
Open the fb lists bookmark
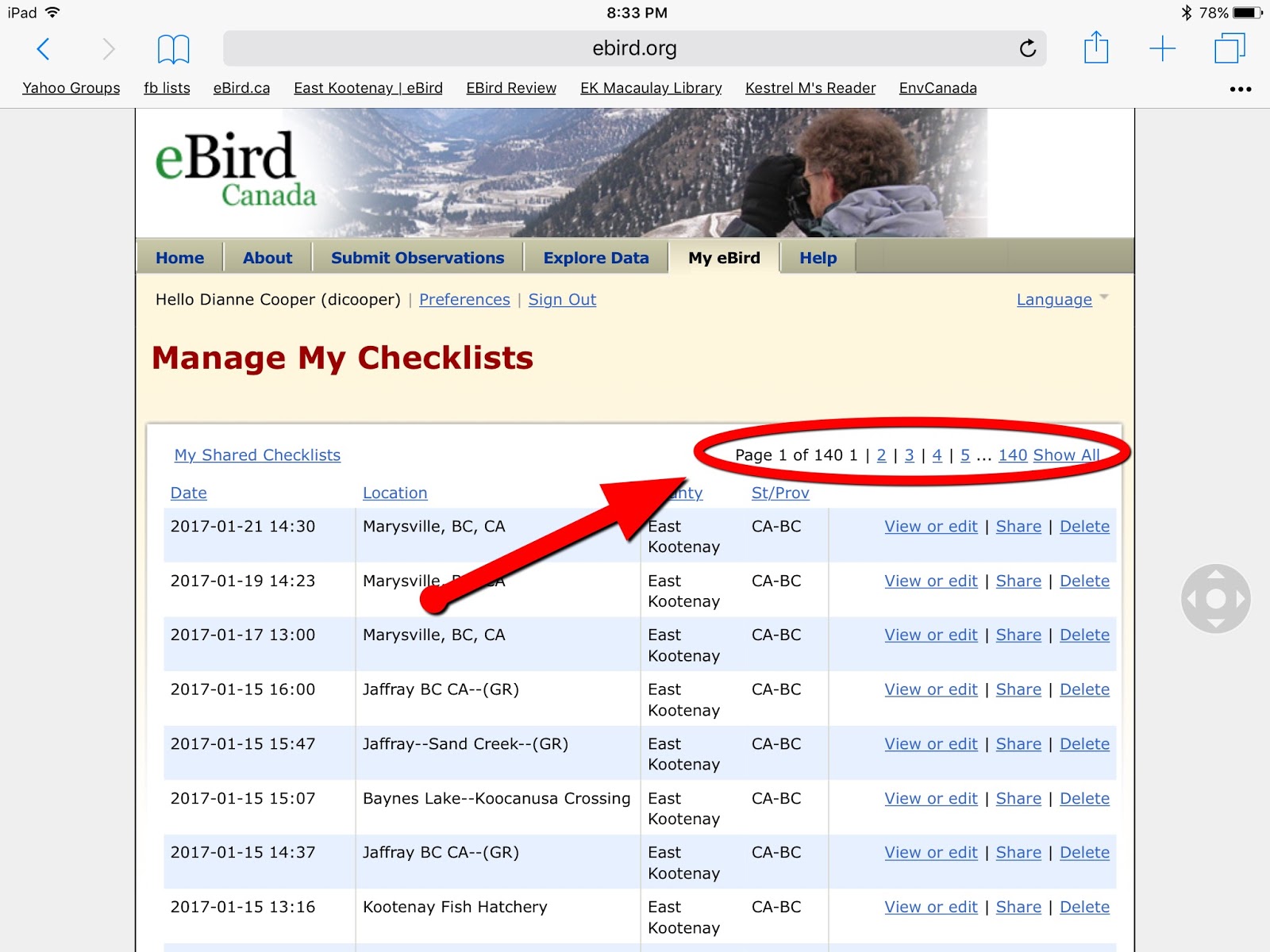coord(167,88)
